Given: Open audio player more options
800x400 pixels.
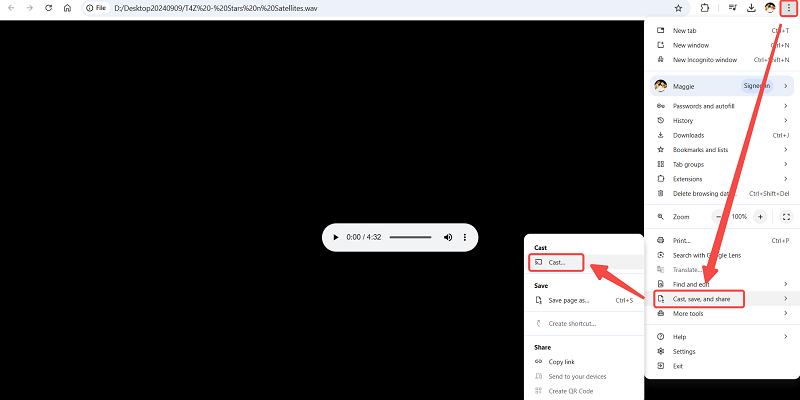Looking at the screenshot, I should [x=465, y=237].
